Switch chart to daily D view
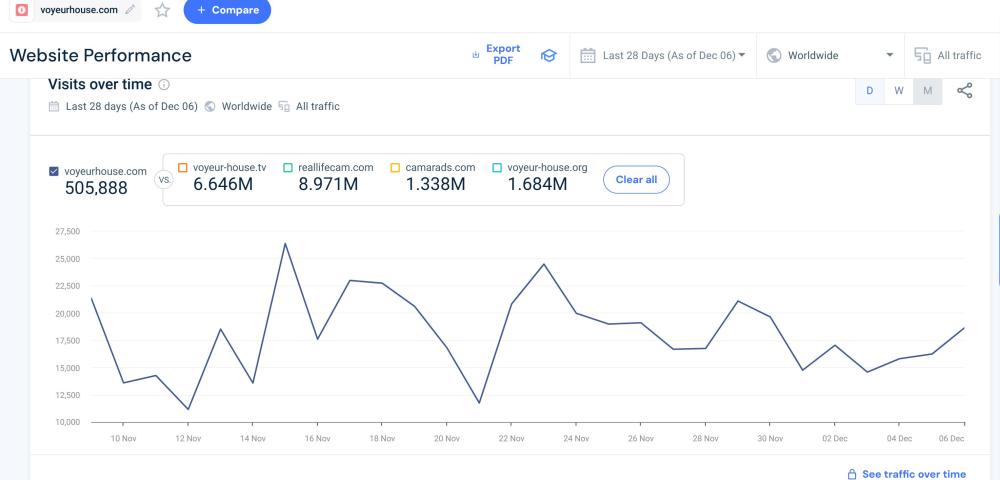 869,91
